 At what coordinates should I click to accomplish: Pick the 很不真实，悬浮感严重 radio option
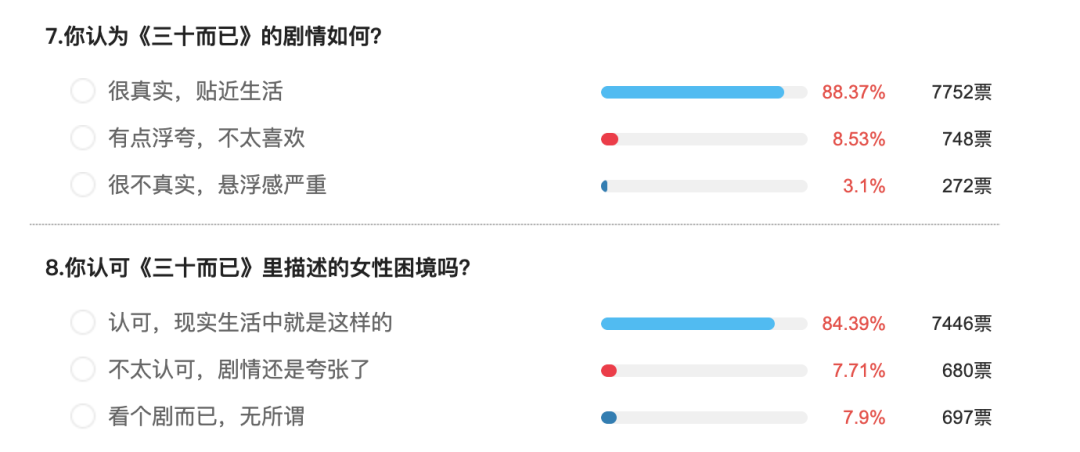[83, 185]
